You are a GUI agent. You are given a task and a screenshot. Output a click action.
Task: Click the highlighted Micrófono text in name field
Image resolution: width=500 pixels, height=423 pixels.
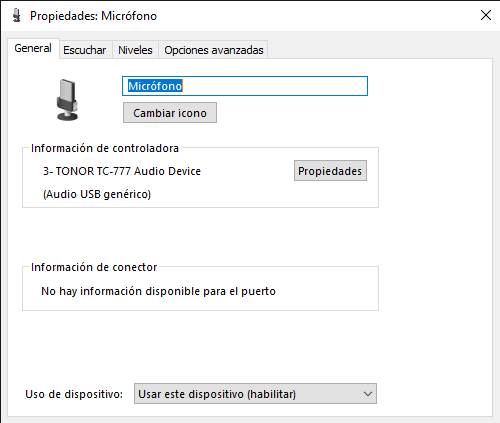155,86
